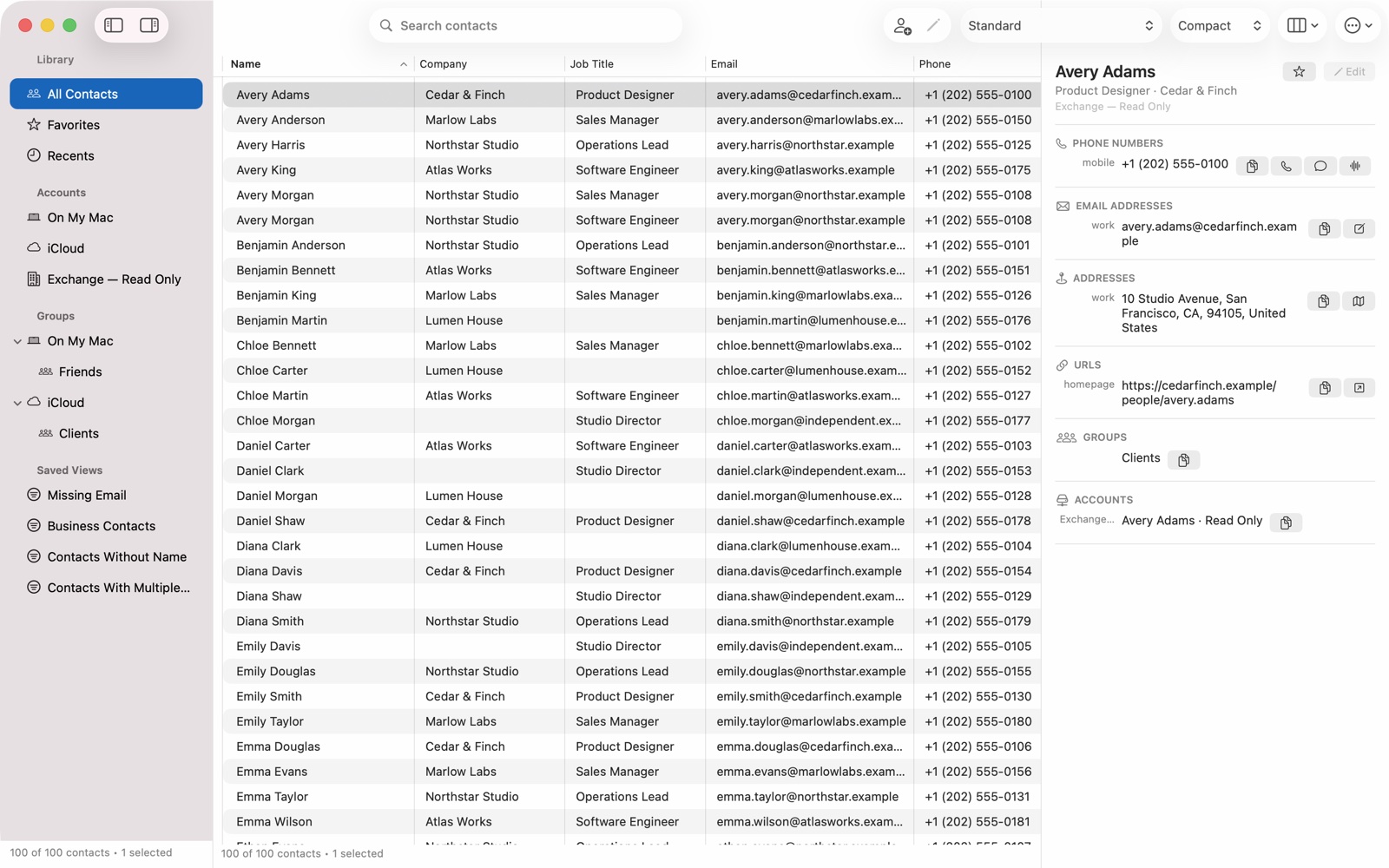The width and height of the screenshot is (1389, 868).
Task: Copy the Exchange account entry
Action: 1286,523
